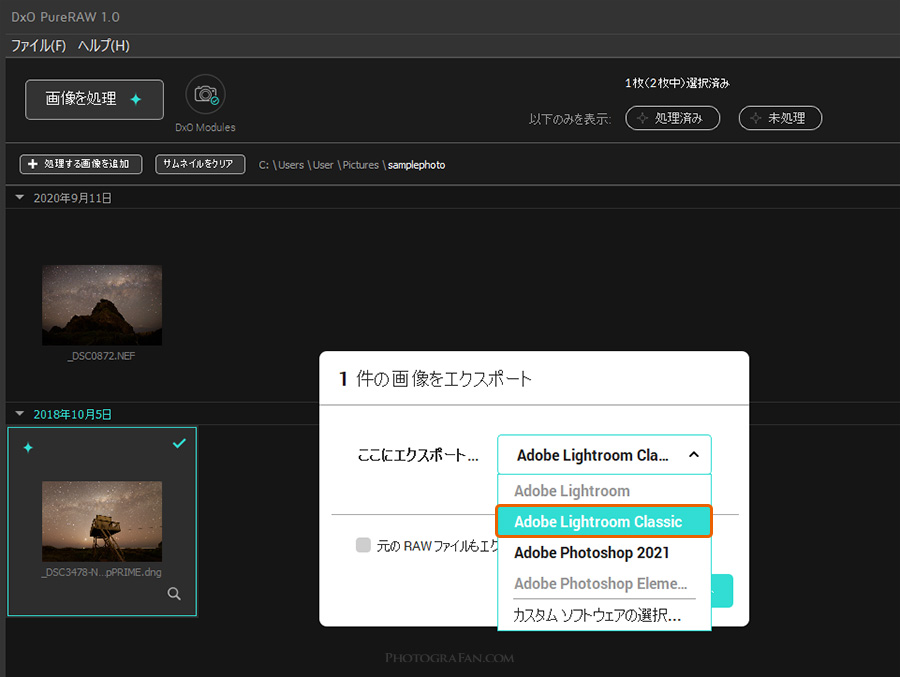This screenshot has height=677, width=900.
Task: Select the _DSC0872.NEF thumbnail
Action: [102, 305]
